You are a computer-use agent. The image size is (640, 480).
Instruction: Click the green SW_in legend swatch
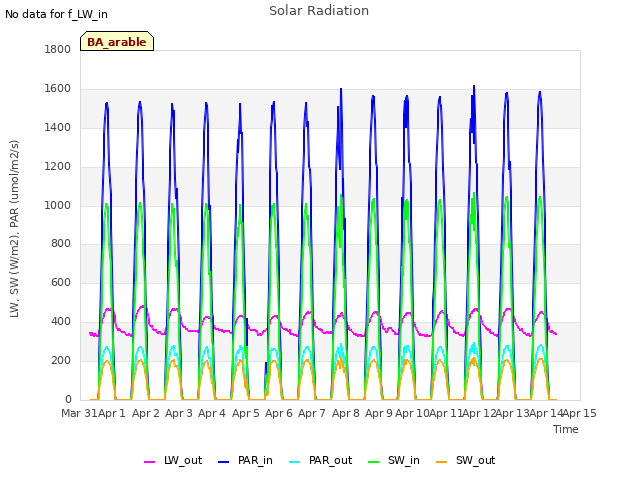(373, 462)
